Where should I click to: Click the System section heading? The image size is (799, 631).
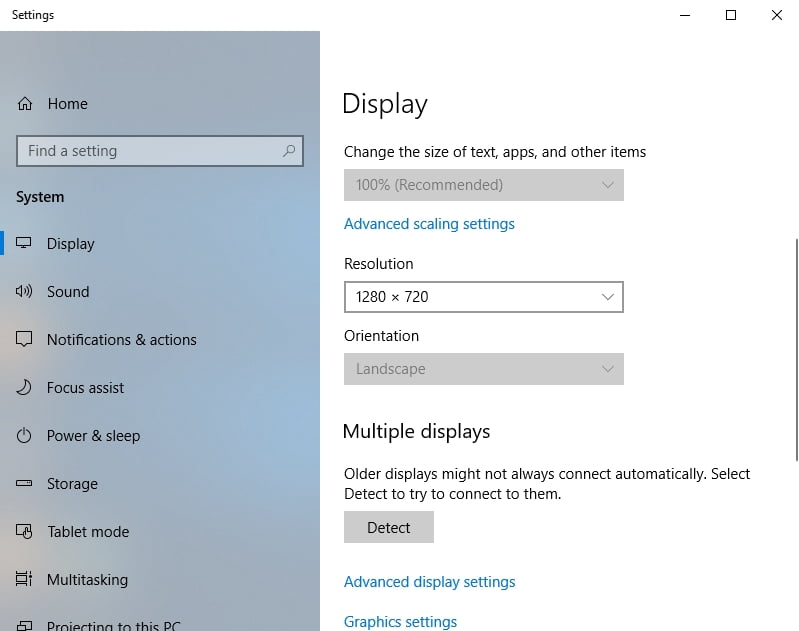point(40,197)
